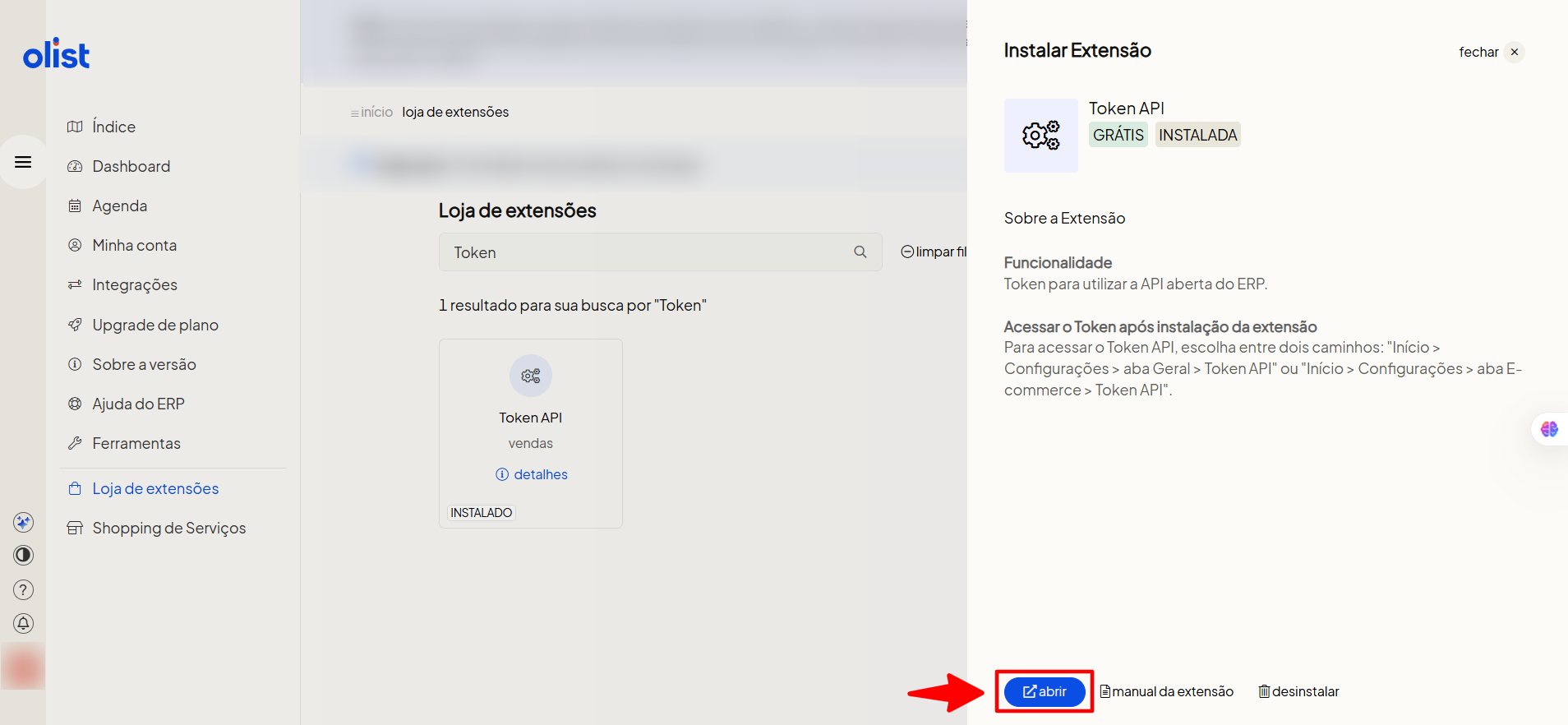The height and width of the screenshot is (725, 1568).
Task: Open Minha conta menu item
Action: (x=135, y=245)
